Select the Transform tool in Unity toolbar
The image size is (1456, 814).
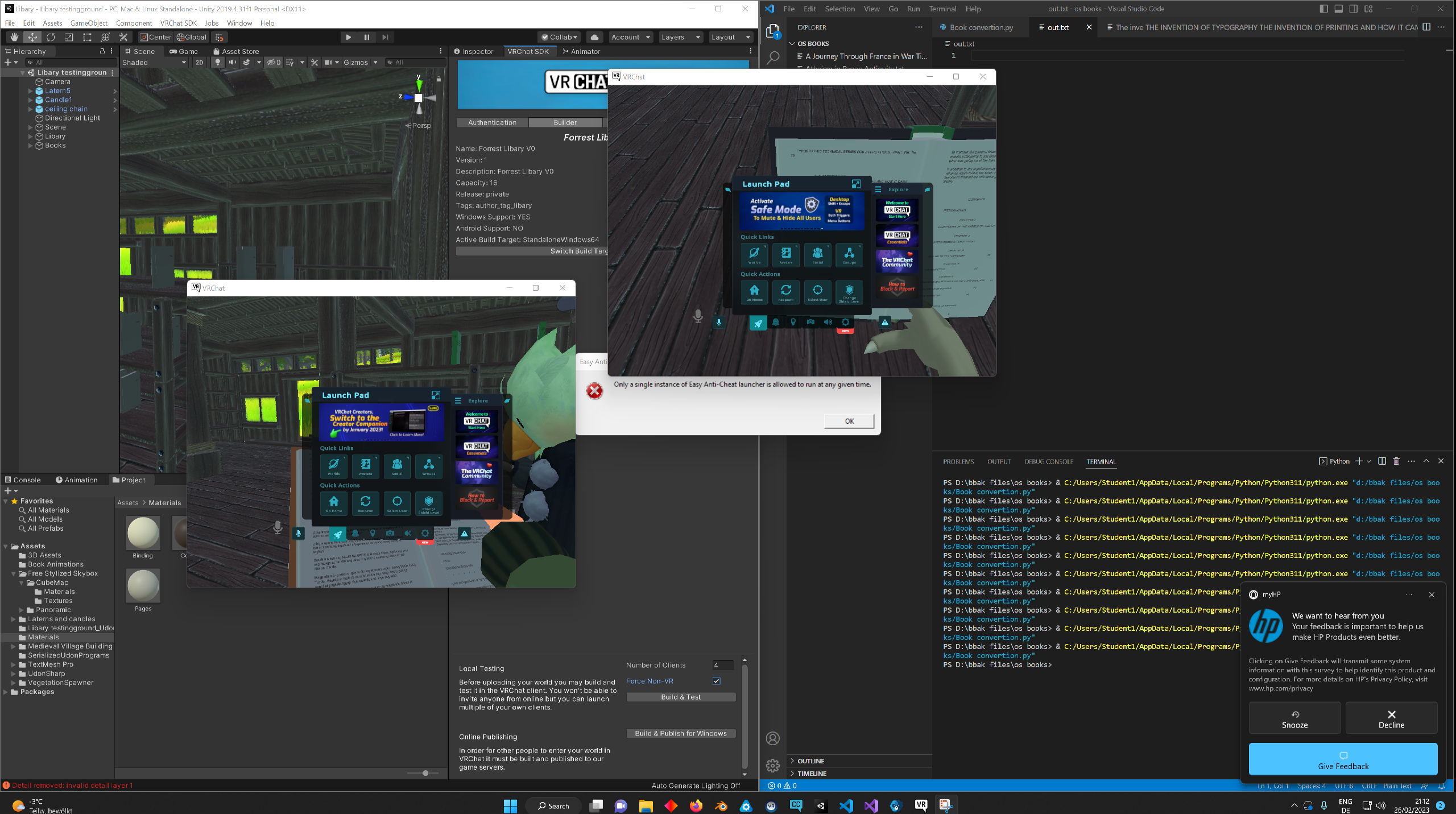coord(105,37)
